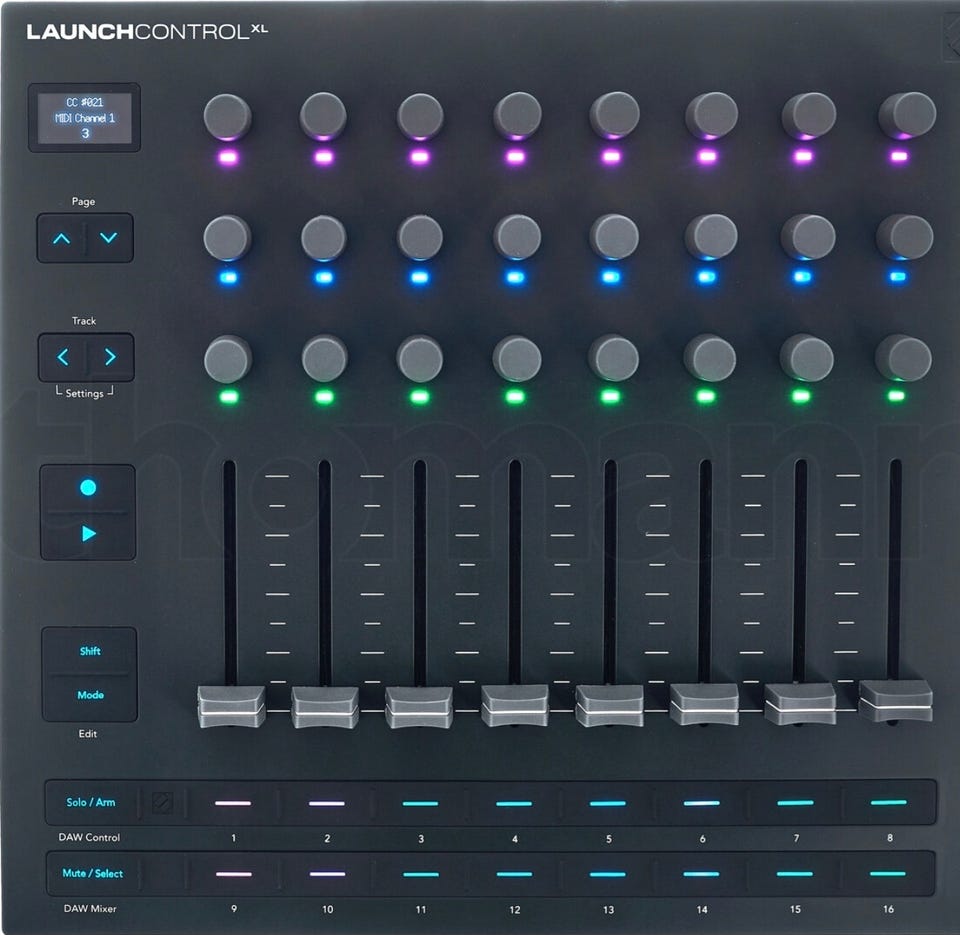Click the display showing CC #021
Image resolution: width=960 pixels, height=935 pixels.
[84, 118]
